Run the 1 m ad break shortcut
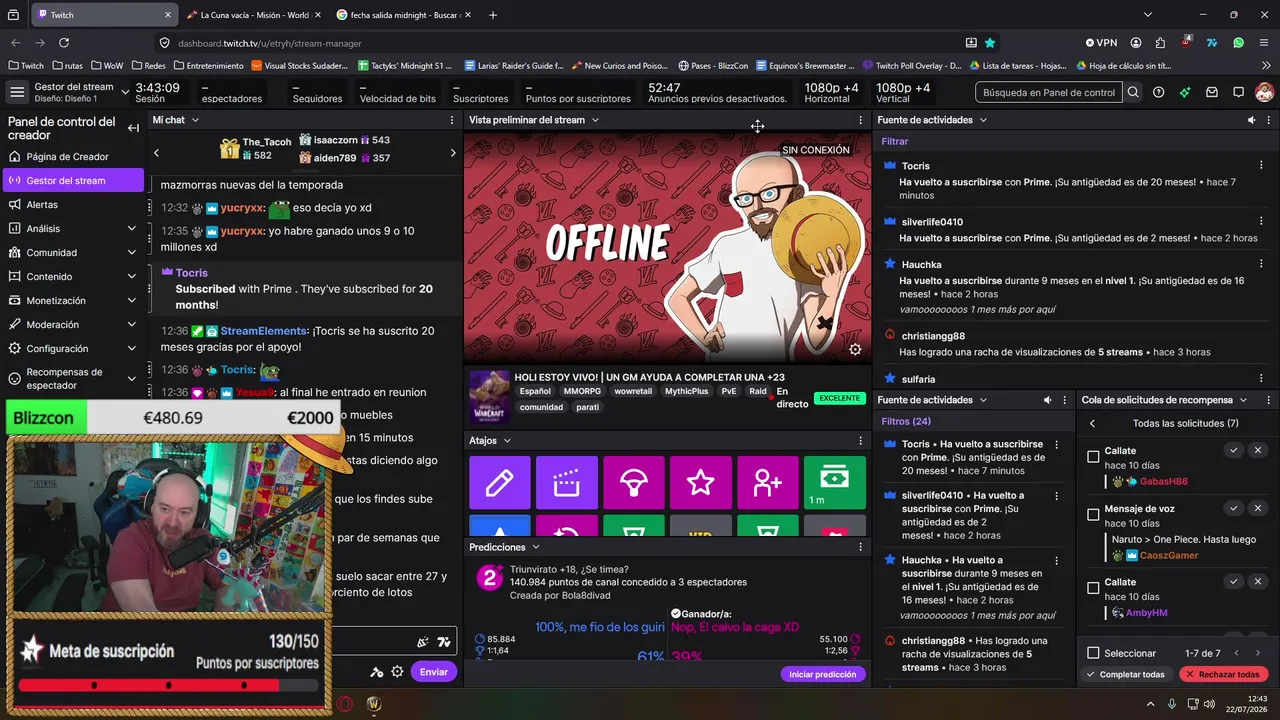Viewport: 1280px width, 720px height. click(835, 483)
